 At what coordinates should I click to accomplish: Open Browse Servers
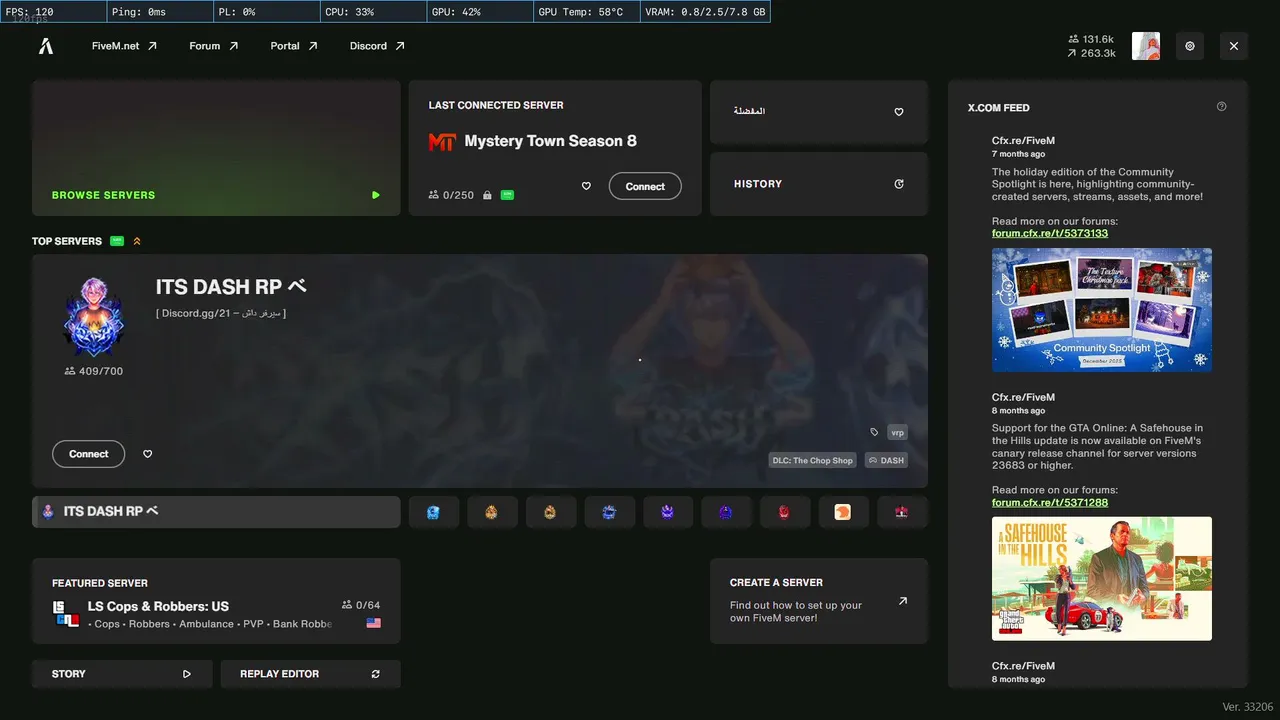[x=216, y=148]
